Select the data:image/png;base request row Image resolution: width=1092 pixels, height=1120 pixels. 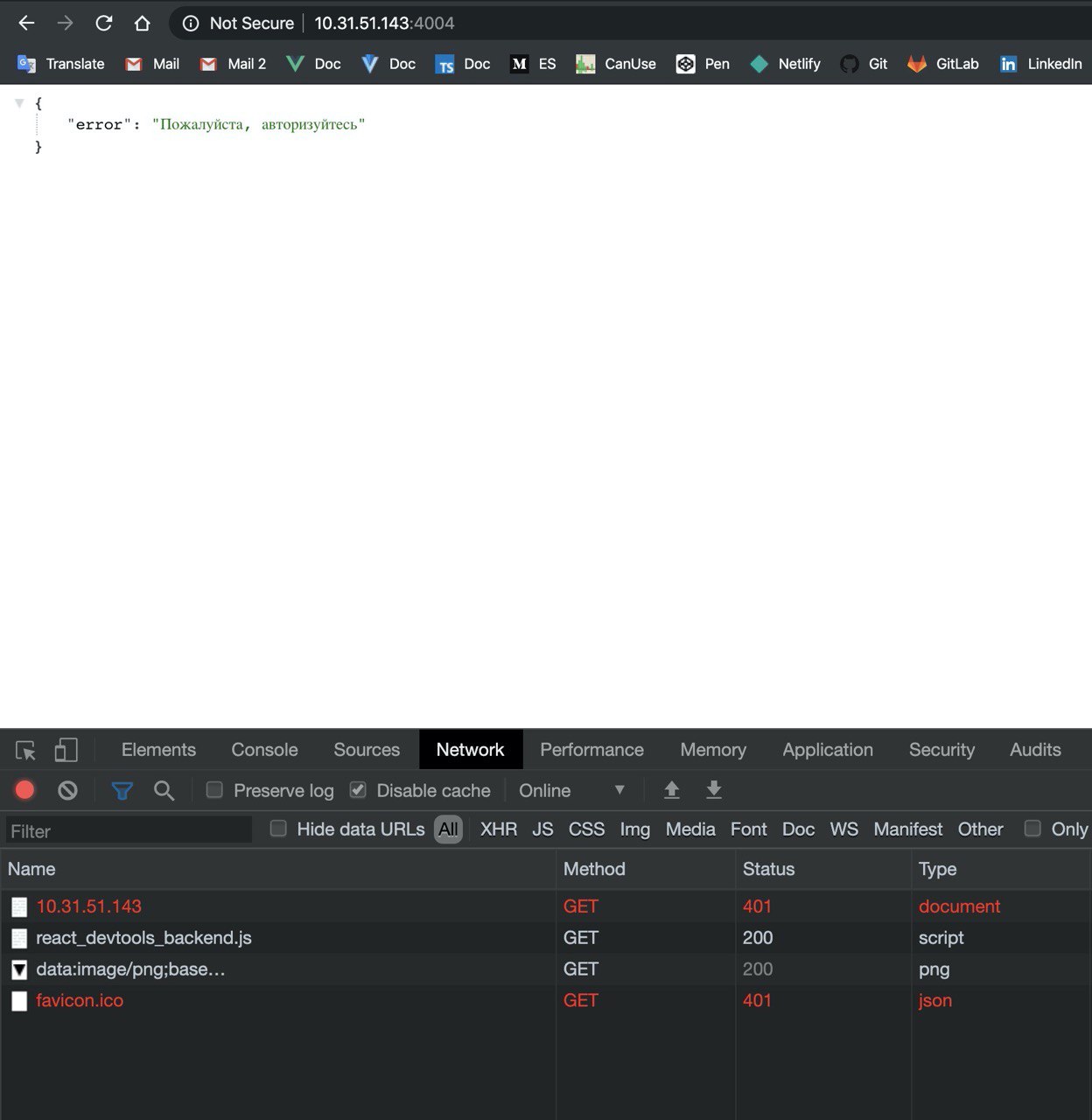tap(546, 969)
